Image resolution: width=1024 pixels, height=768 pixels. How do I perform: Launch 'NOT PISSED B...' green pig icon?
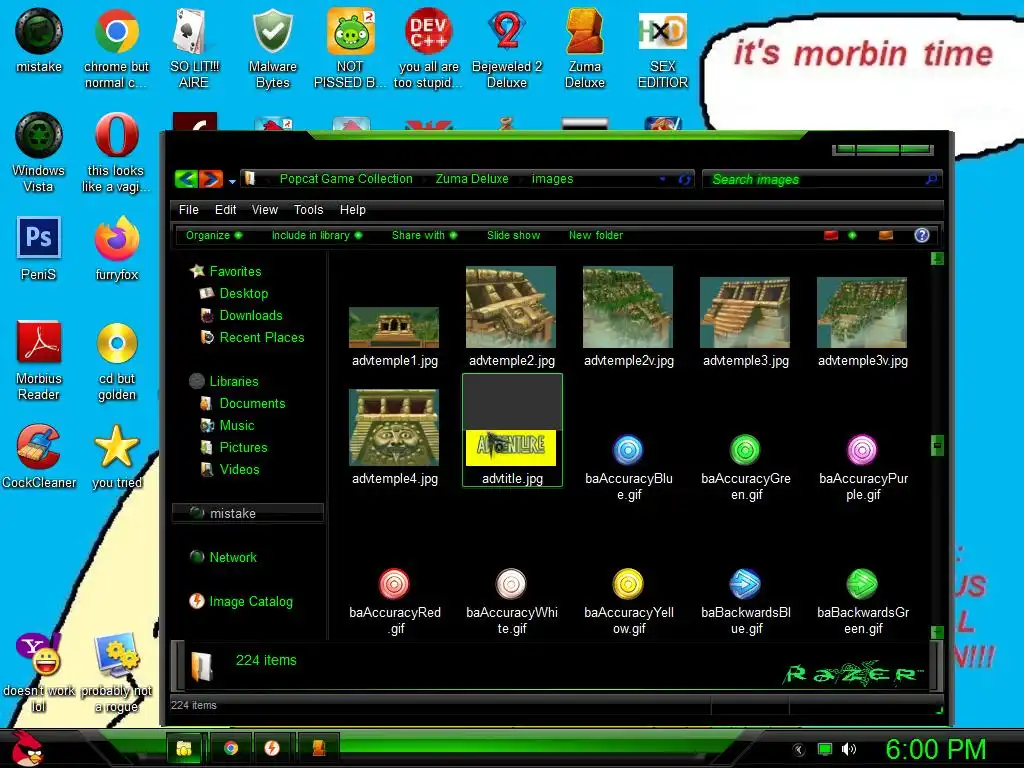(x=350, y=48)
